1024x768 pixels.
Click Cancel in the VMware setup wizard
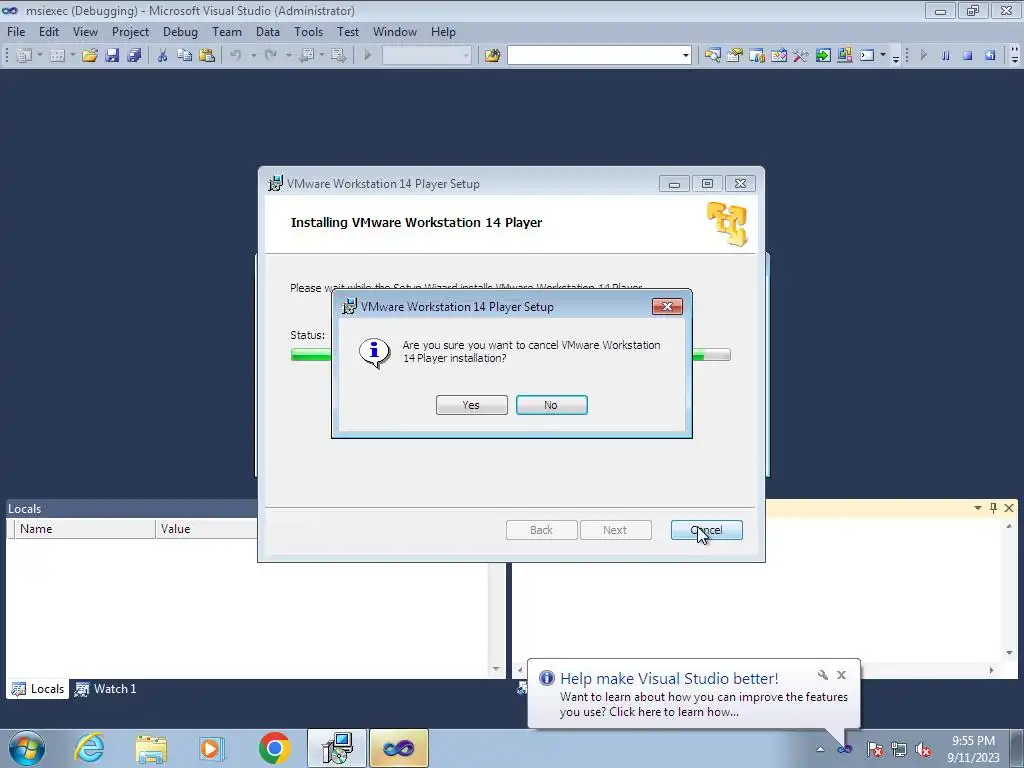point(707,530)
